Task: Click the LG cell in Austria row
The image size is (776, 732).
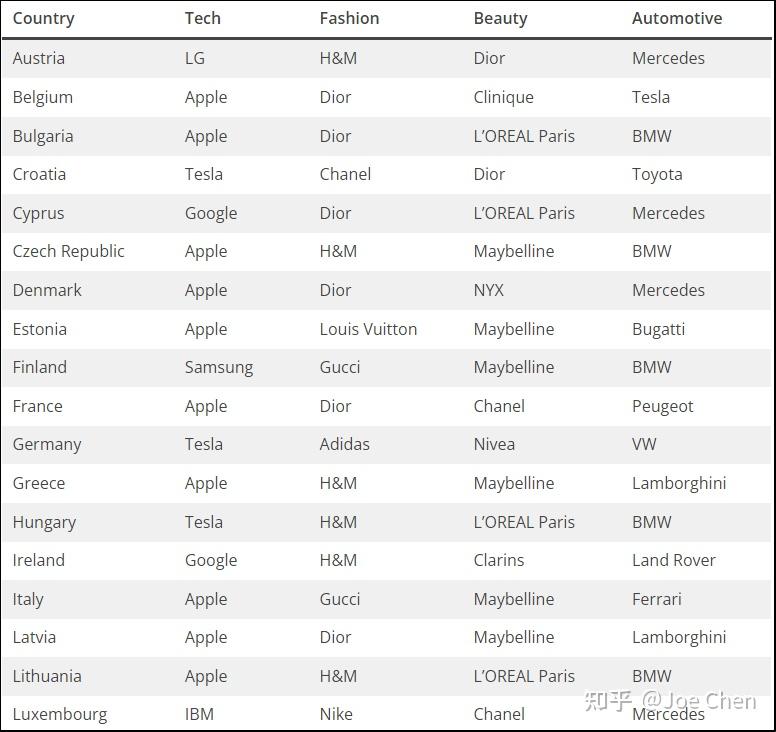Action: (x=195, y=58)
